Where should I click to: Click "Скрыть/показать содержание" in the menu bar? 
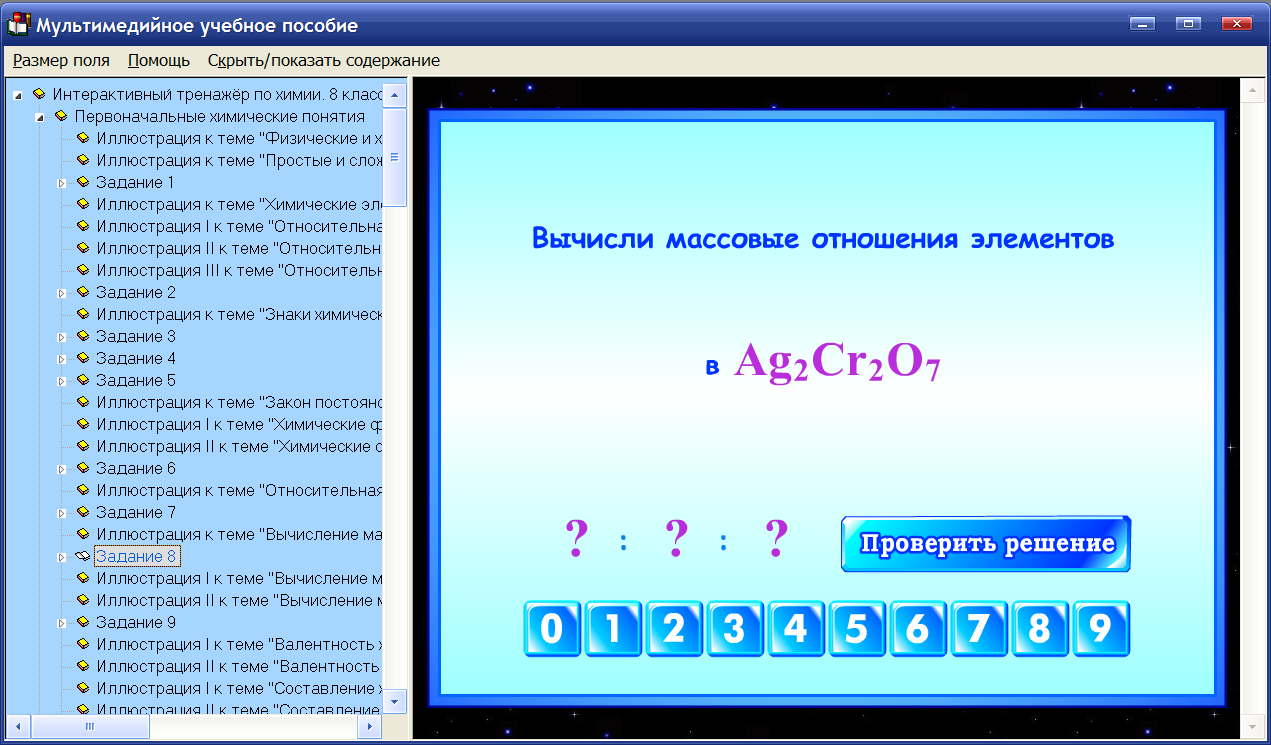click(322, 60)
